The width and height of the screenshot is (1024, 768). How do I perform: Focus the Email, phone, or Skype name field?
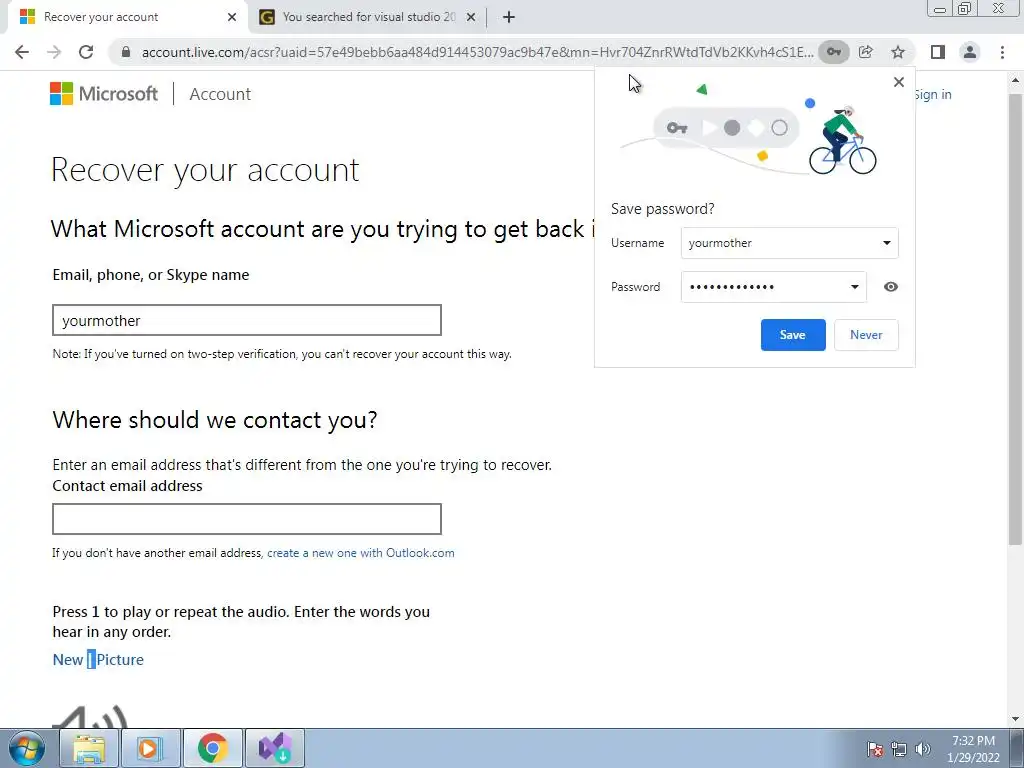pyautogui.click(x=247, y=320)
